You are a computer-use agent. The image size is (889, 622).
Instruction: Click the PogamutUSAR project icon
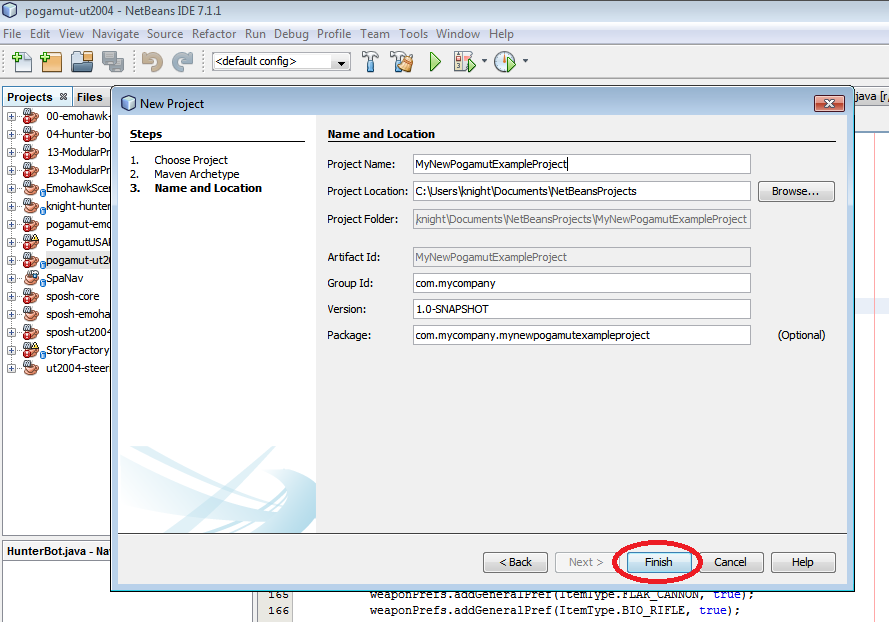(x=31, y=242)
